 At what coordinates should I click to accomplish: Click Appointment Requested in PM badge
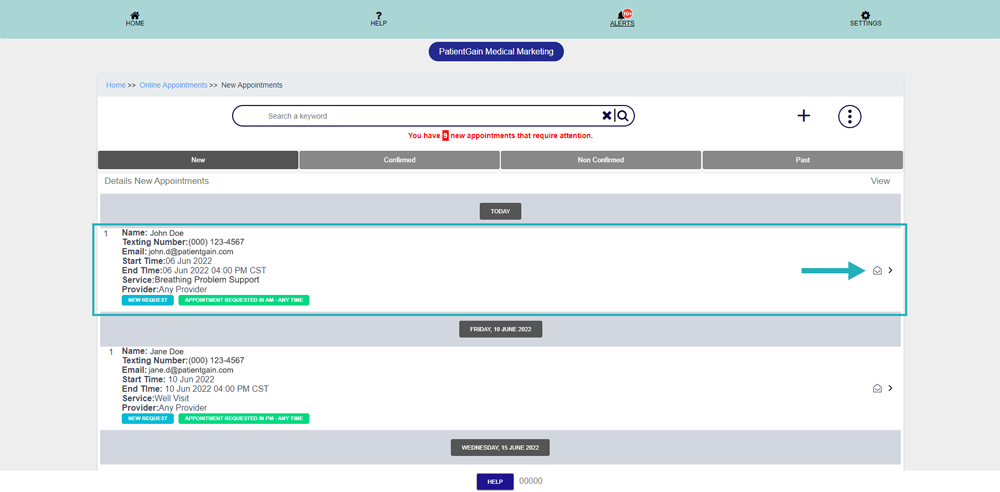244,419
